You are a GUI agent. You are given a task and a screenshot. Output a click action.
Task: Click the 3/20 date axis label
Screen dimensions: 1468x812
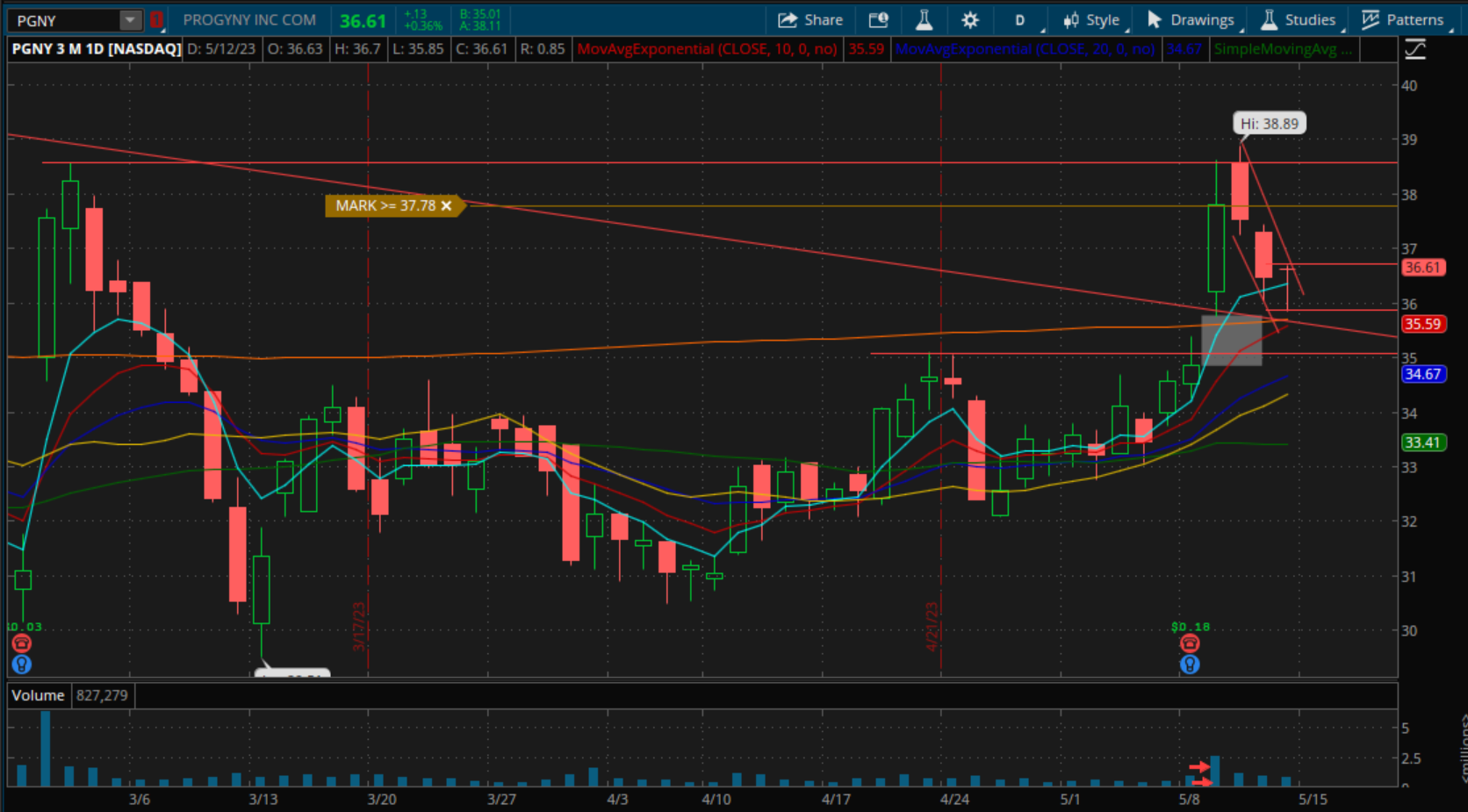point(382,799)
